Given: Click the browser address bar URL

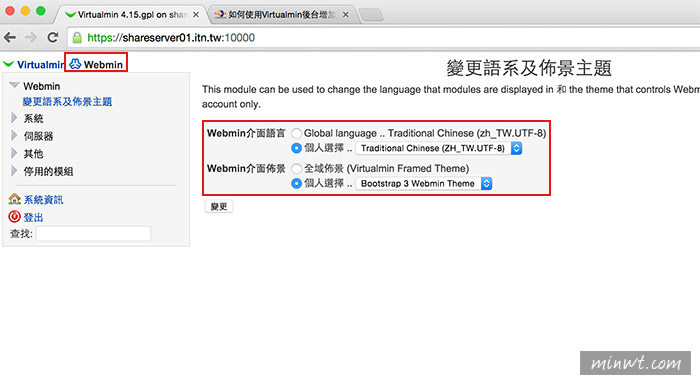Looking at the screenshot, I should (x=171, y=38).
